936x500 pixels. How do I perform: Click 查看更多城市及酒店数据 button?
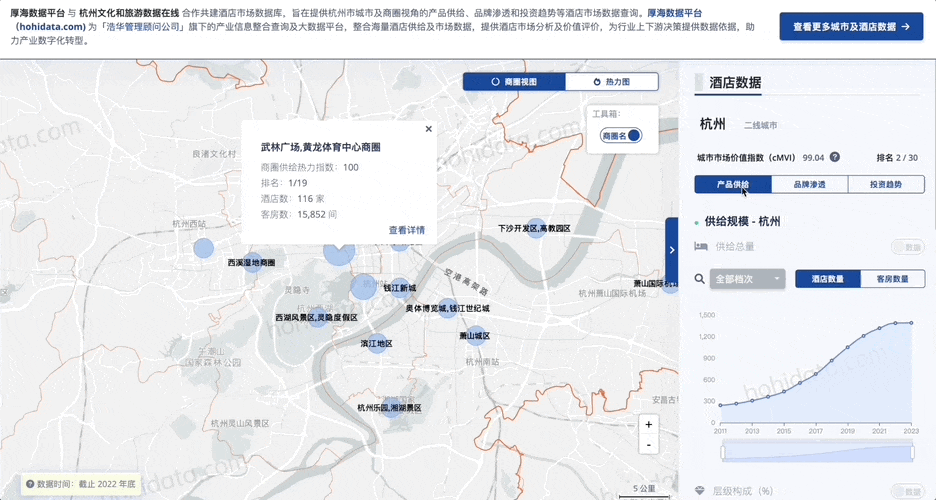pyautogui.click(x=851, y=27)
